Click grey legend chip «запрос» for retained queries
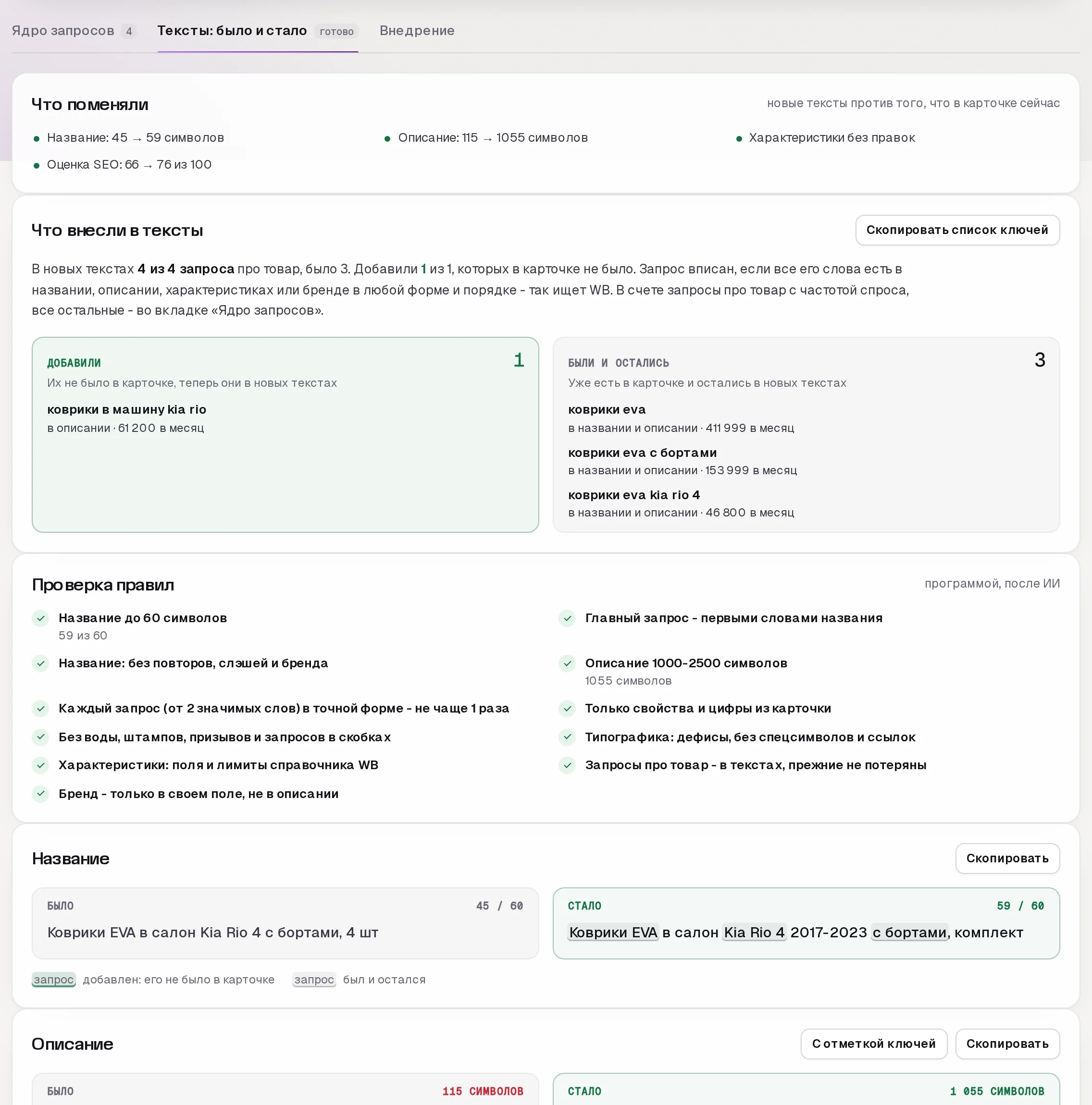 coord(314,979)
